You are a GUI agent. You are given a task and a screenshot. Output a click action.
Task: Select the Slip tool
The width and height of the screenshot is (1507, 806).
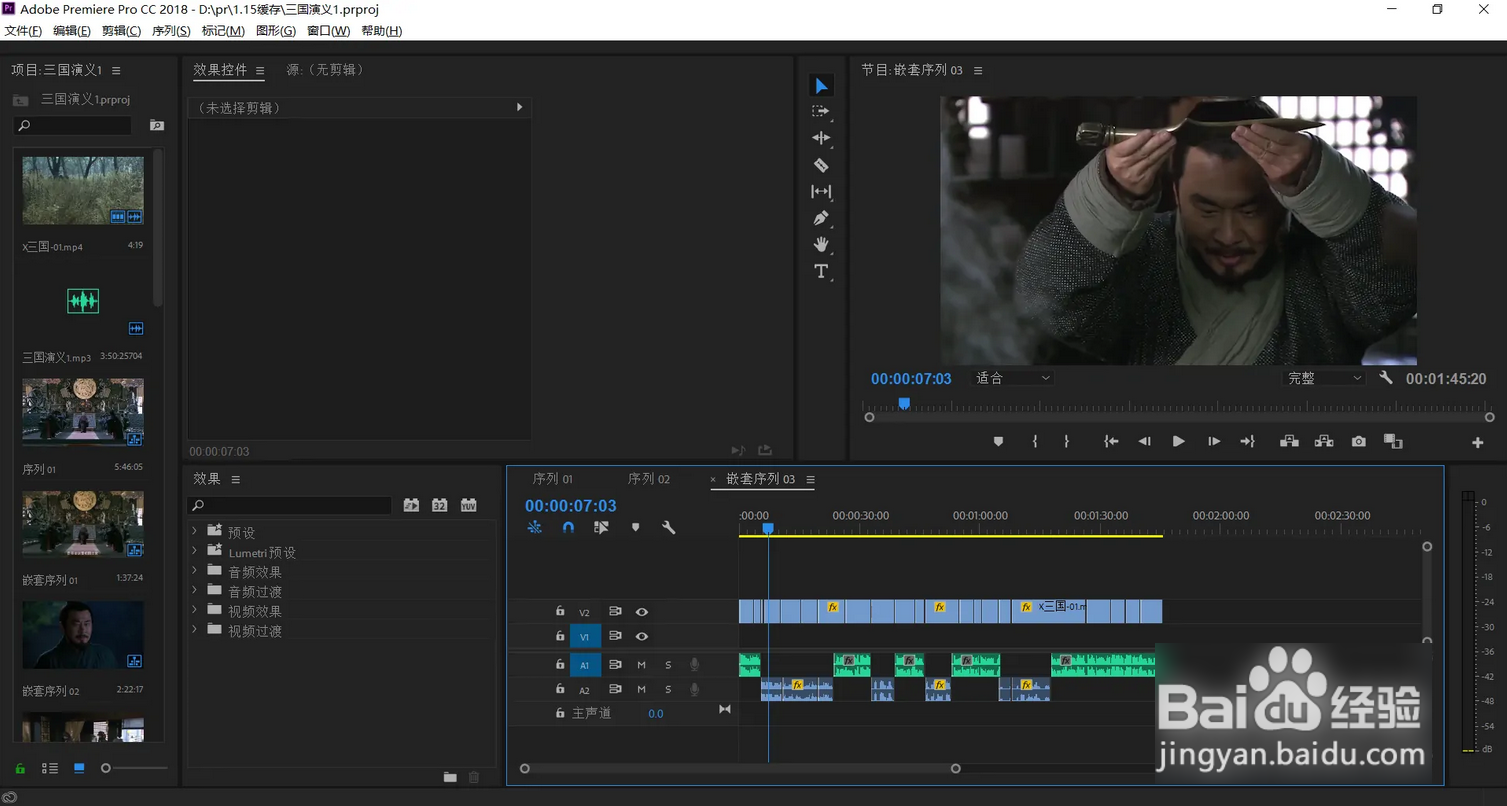pyautogui.click(x=821, y=191)
